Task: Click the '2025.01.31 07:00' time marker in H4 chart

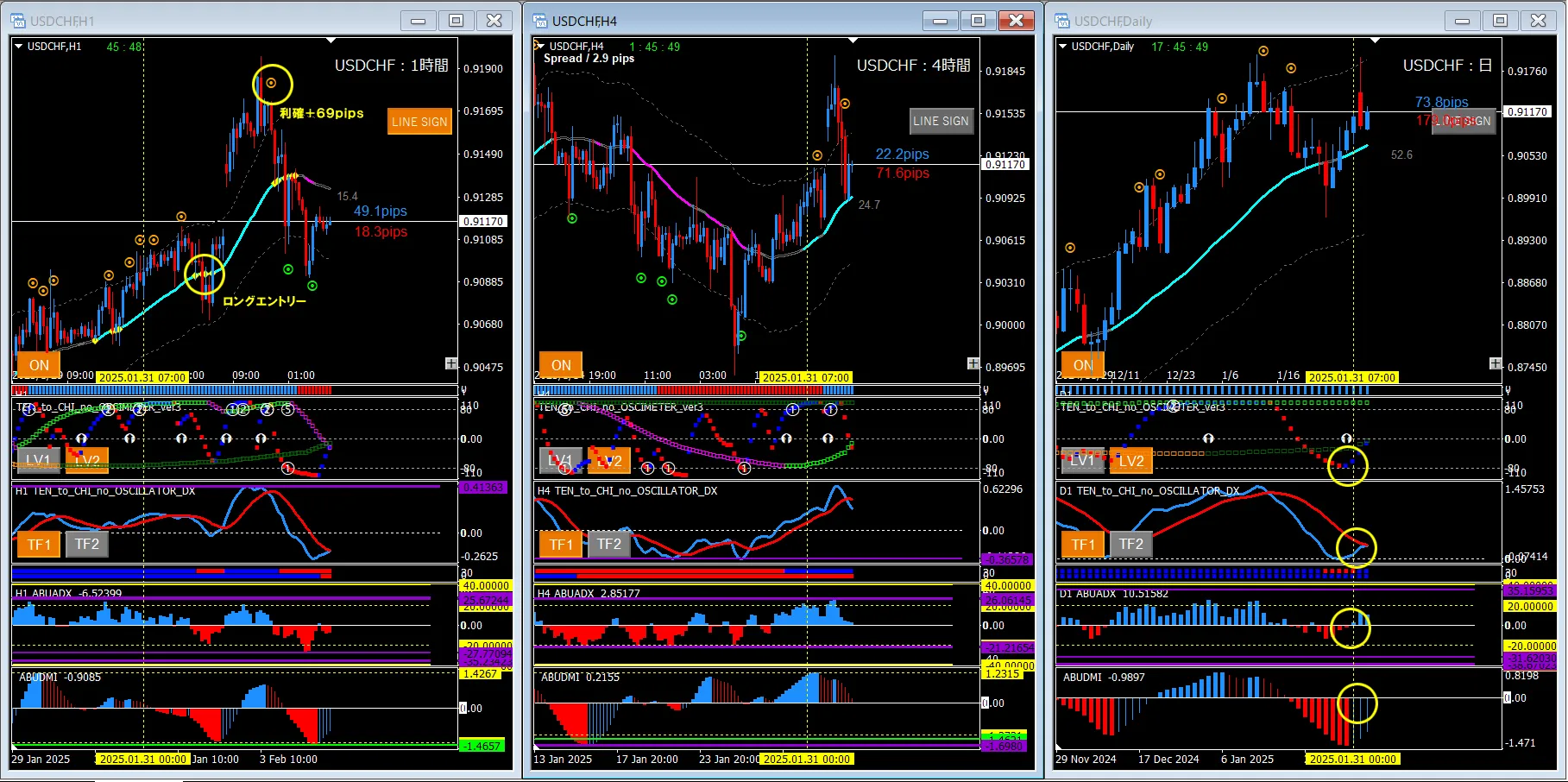Action: [806, 377]
